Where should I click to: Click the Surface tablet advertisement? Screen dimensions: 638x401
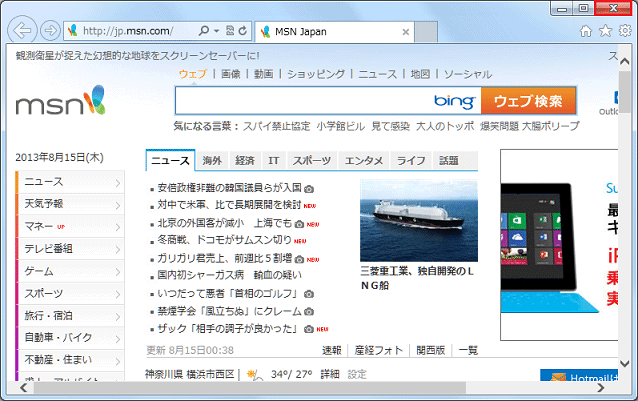point(559,245)
